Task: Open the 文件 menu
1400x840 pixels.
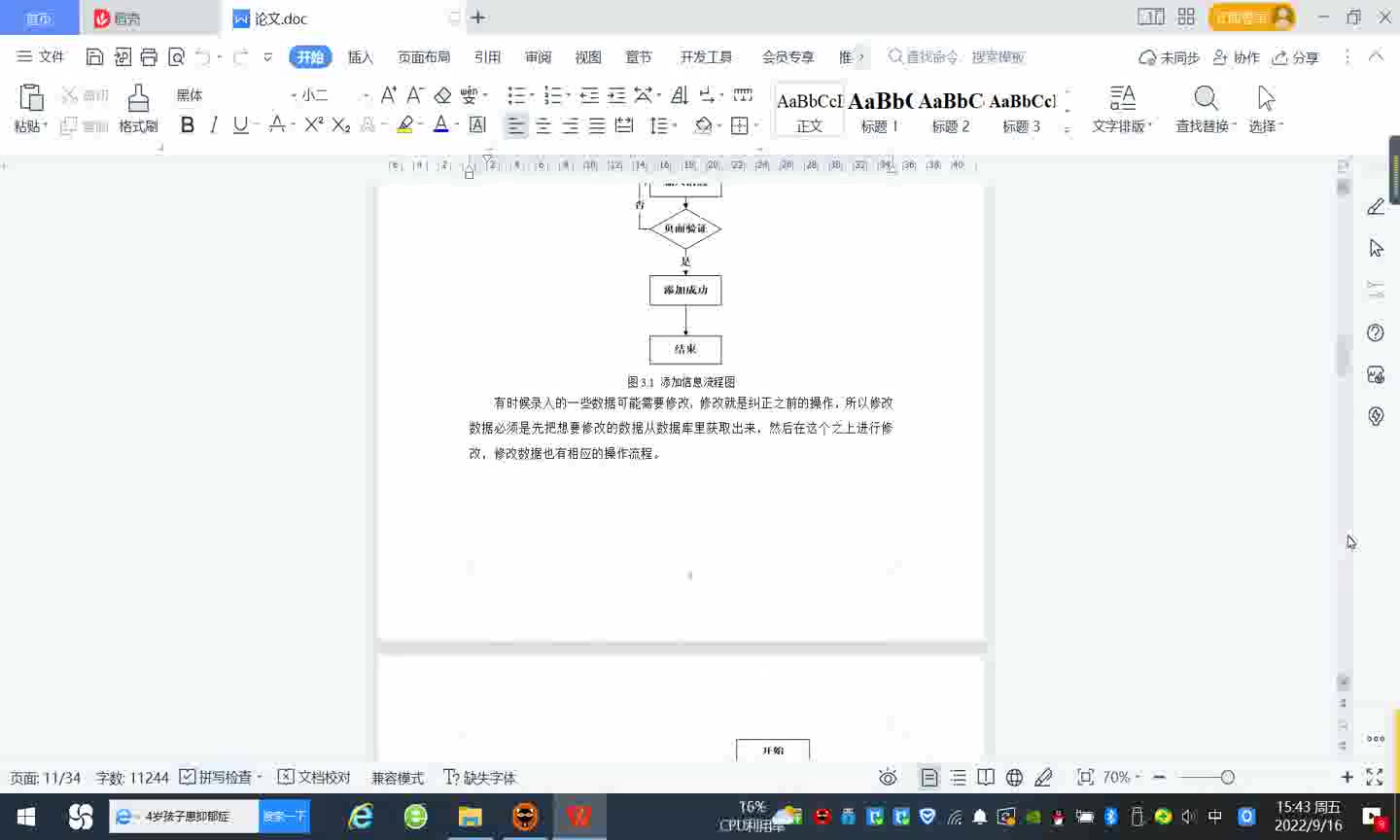Action: coord(41,56)
